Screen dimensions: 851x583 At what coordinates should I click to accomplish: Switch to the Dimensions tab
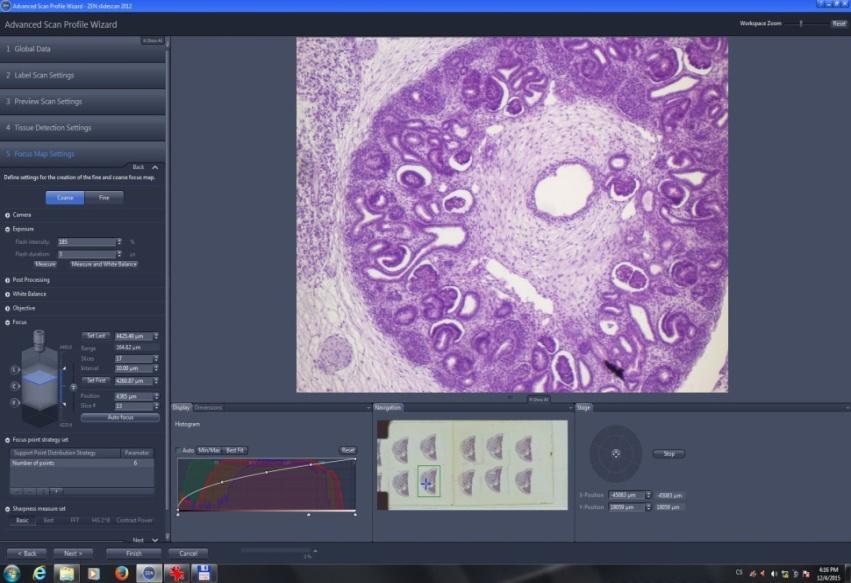click(208, 408)
